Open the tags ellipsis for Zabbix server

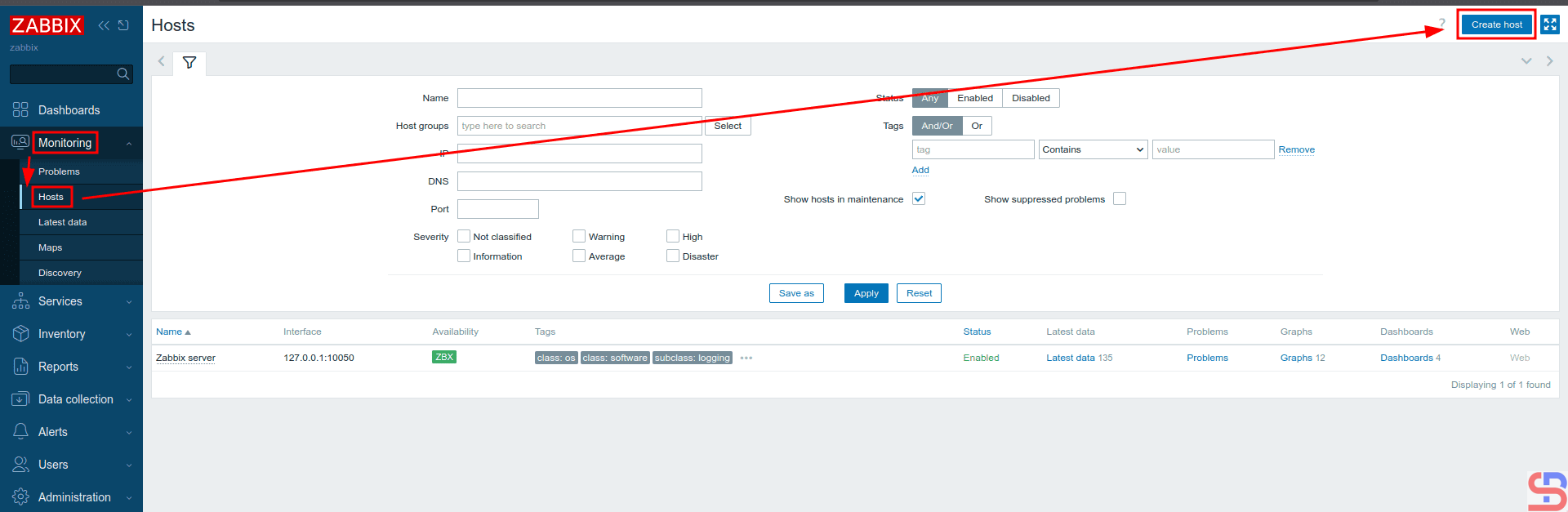click(x=746, y=358)
